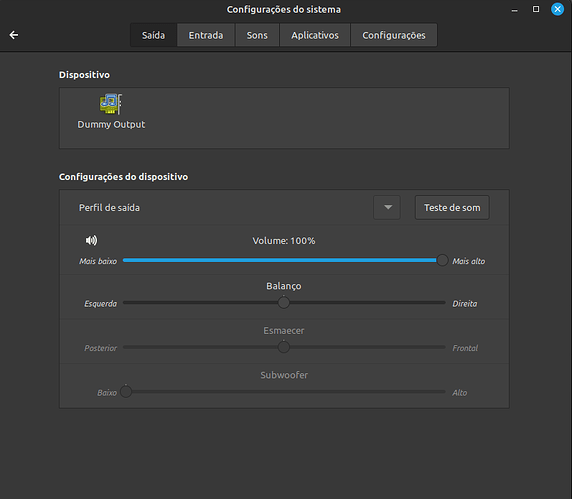572x499 pixels.
Task: Close the Configurações do sistema window
Action: [x=557, y=9]
